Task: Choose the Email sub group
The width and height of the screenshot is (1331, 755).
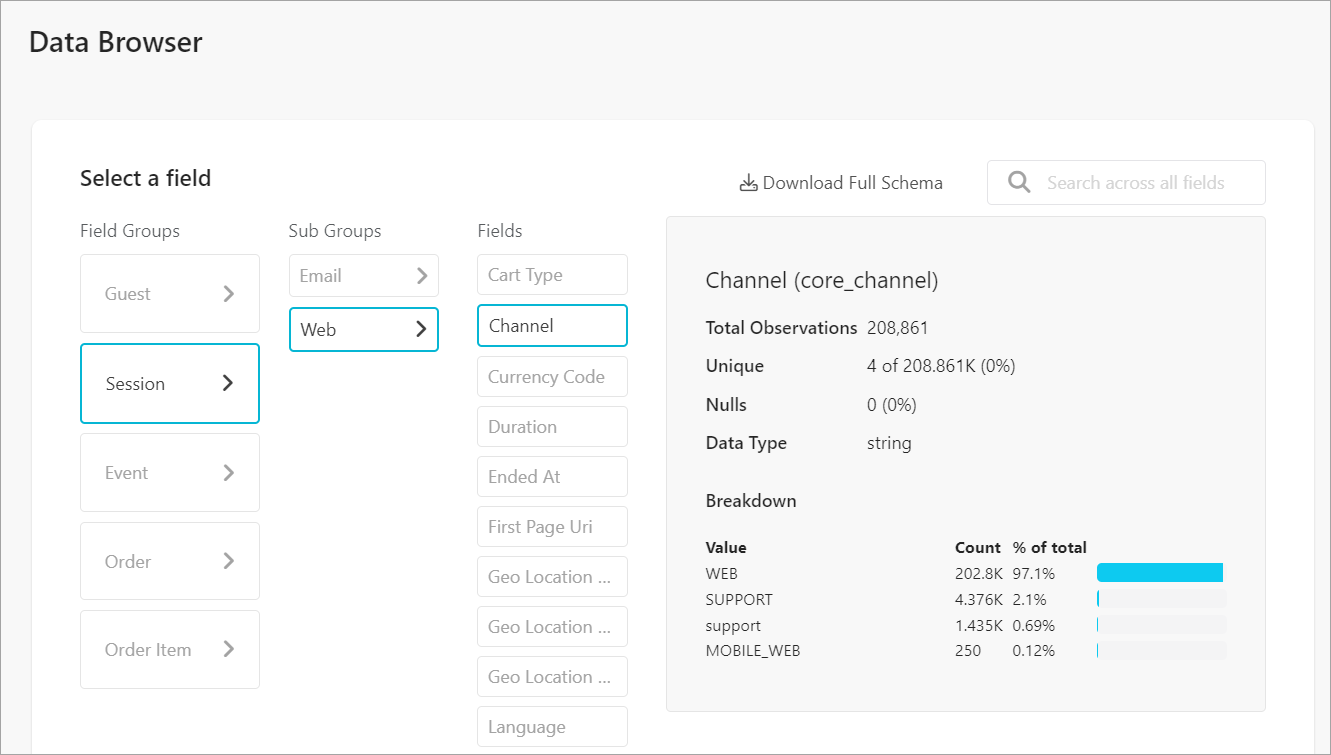Action: (364, 276)
